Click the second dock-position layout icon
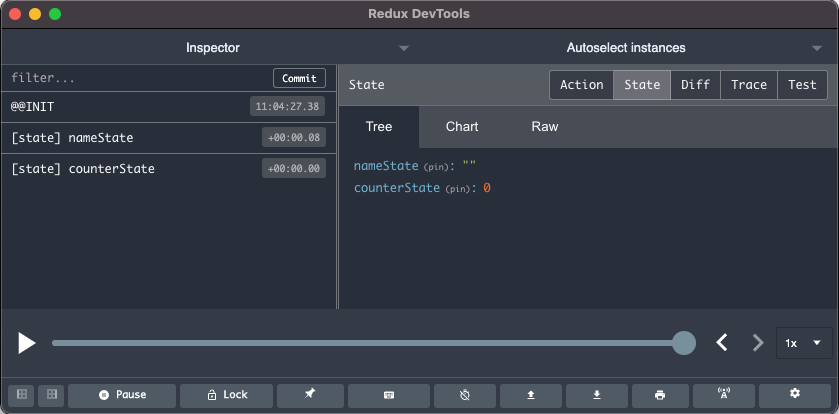This screenshot has height=414, width=839. [51, 395]
